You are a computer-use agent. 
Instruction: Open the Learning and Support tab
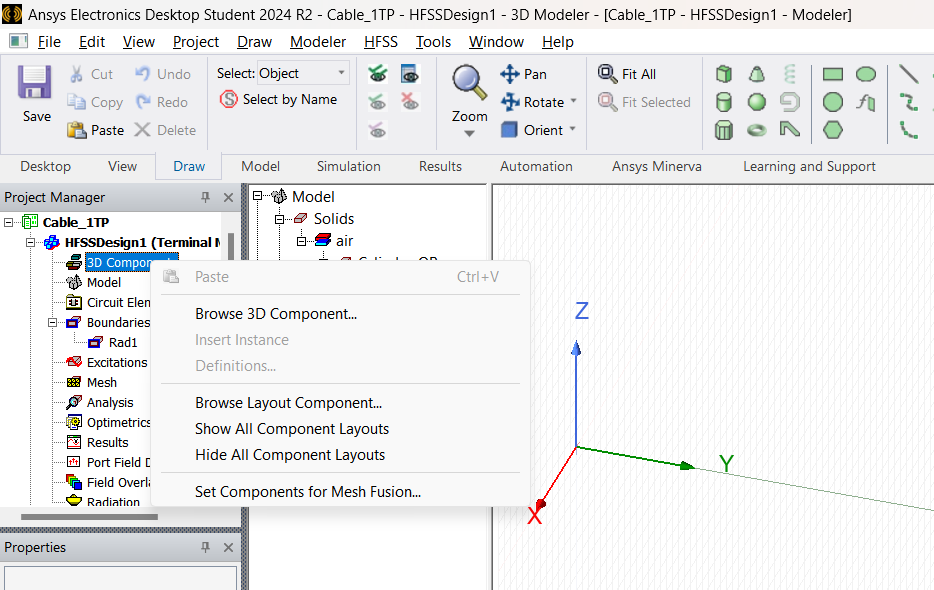click(809, 166)
